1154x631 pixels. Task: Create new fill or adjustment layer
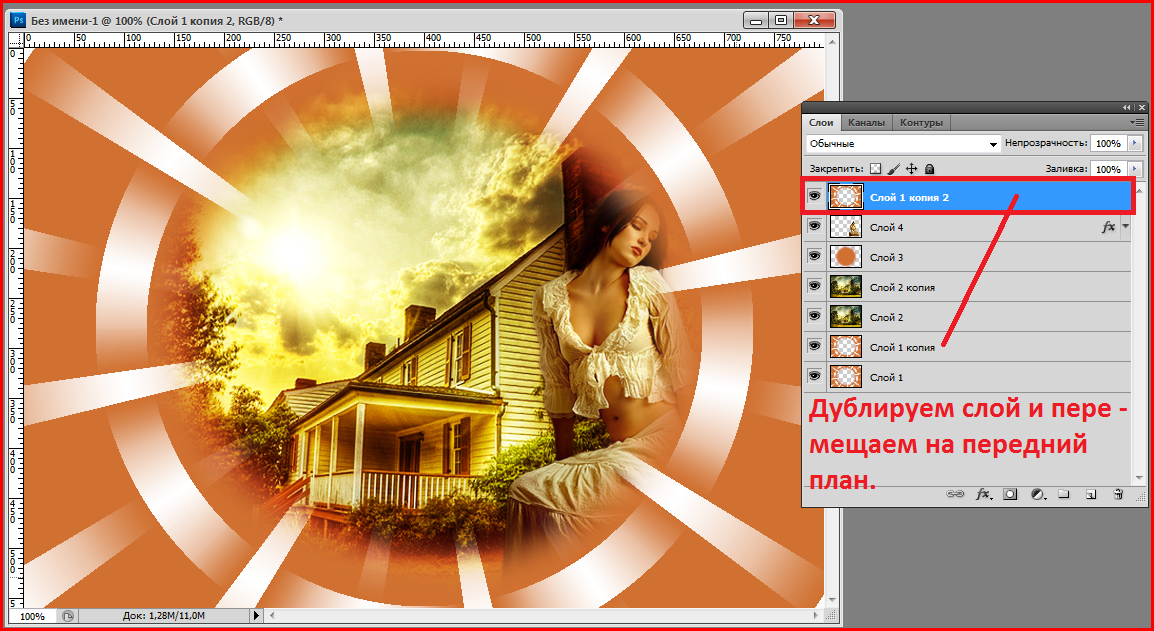[x=1038, y=495]
